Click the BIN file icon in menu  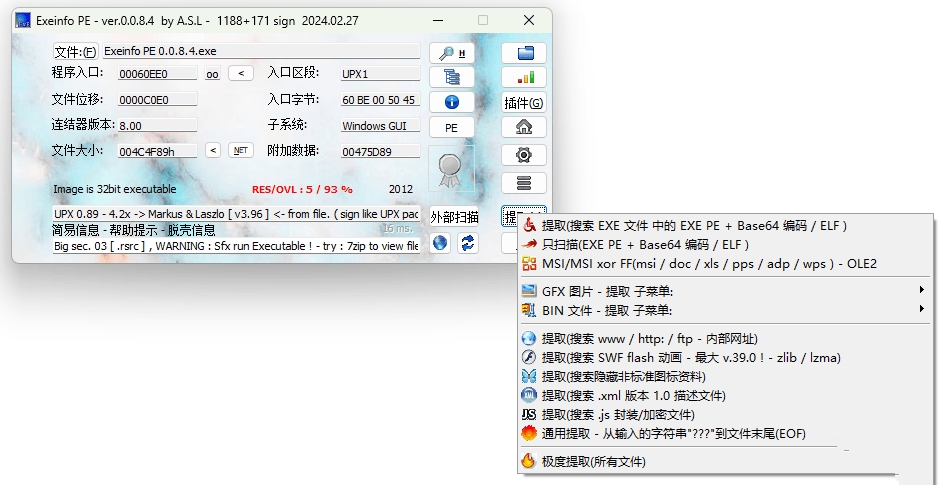(529, 310)
